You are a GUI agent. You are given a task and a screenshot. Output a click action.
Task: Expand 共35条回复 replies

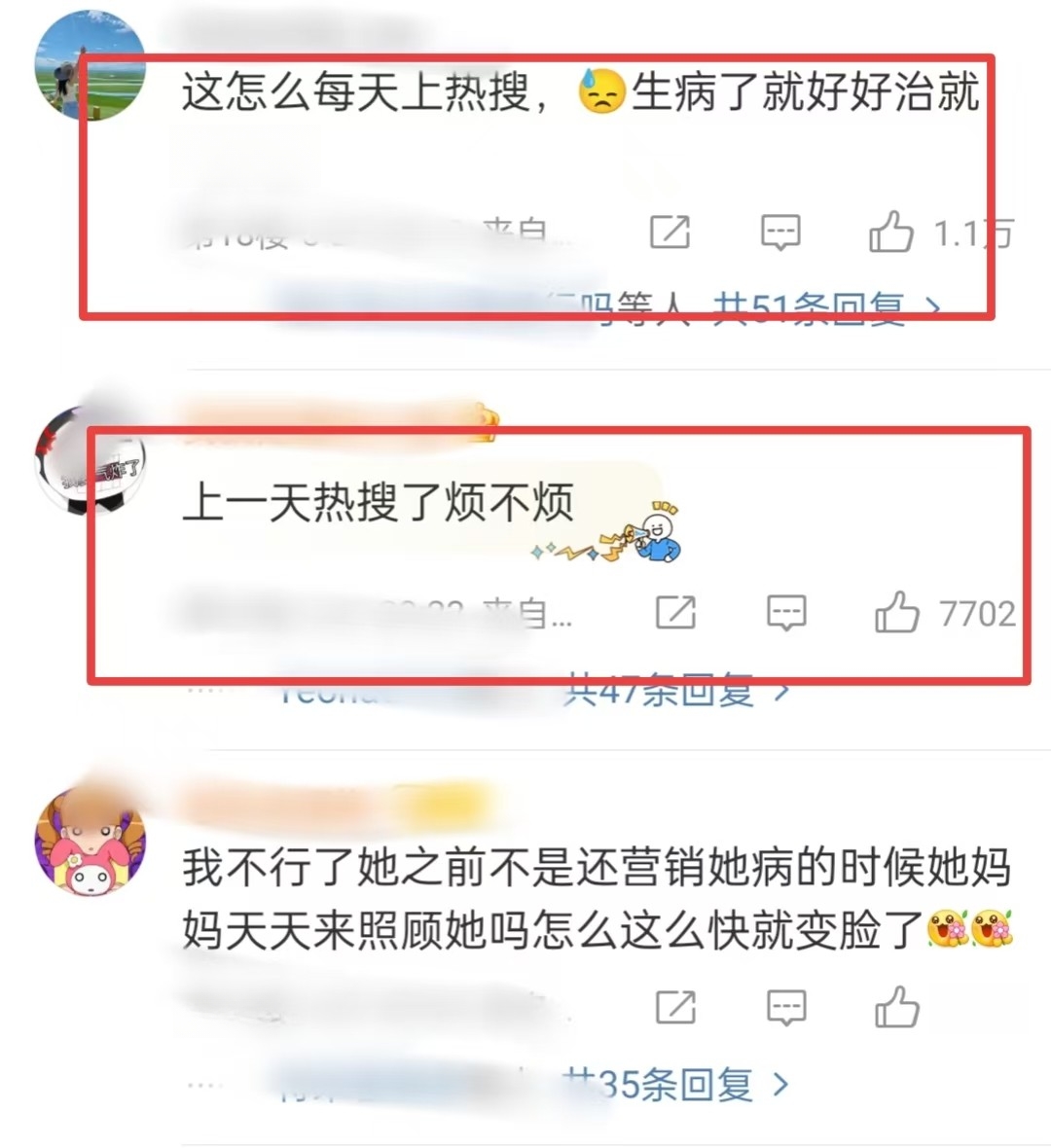coord(676,1085)
